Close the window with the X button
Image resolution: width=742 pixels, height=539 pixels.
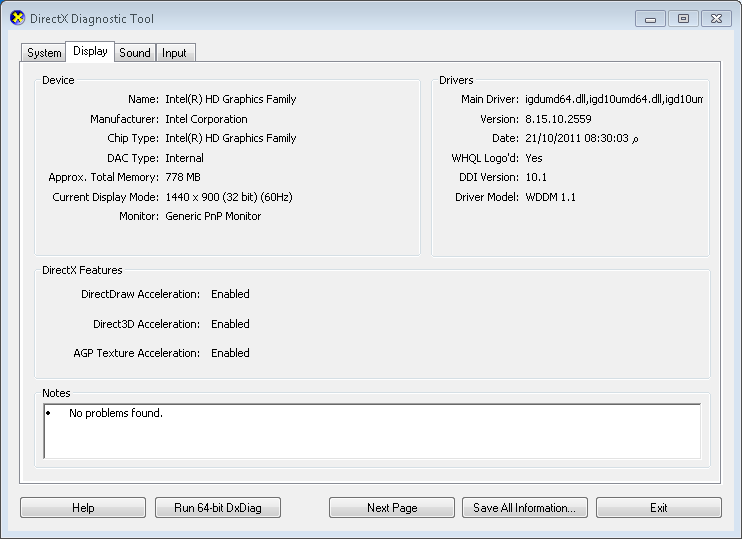pos(716,19)
